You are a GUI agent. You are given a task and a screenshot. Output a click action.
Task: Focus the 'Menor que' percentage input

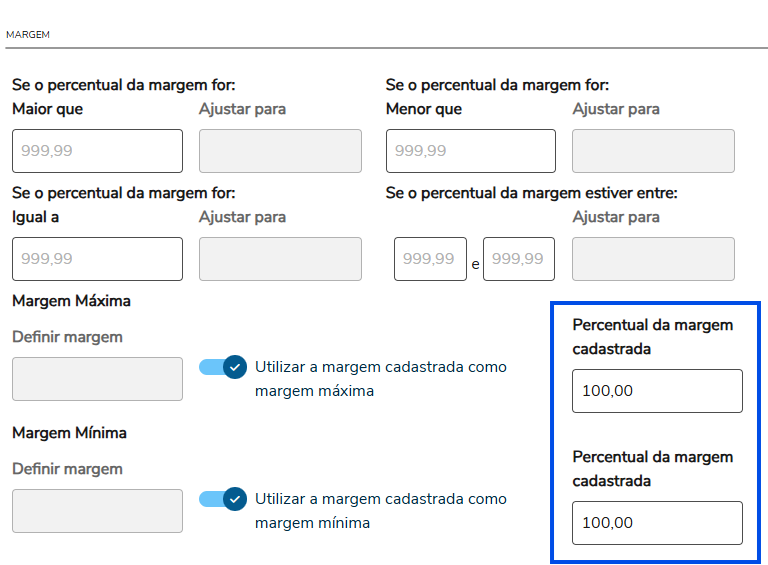(470, 151)
